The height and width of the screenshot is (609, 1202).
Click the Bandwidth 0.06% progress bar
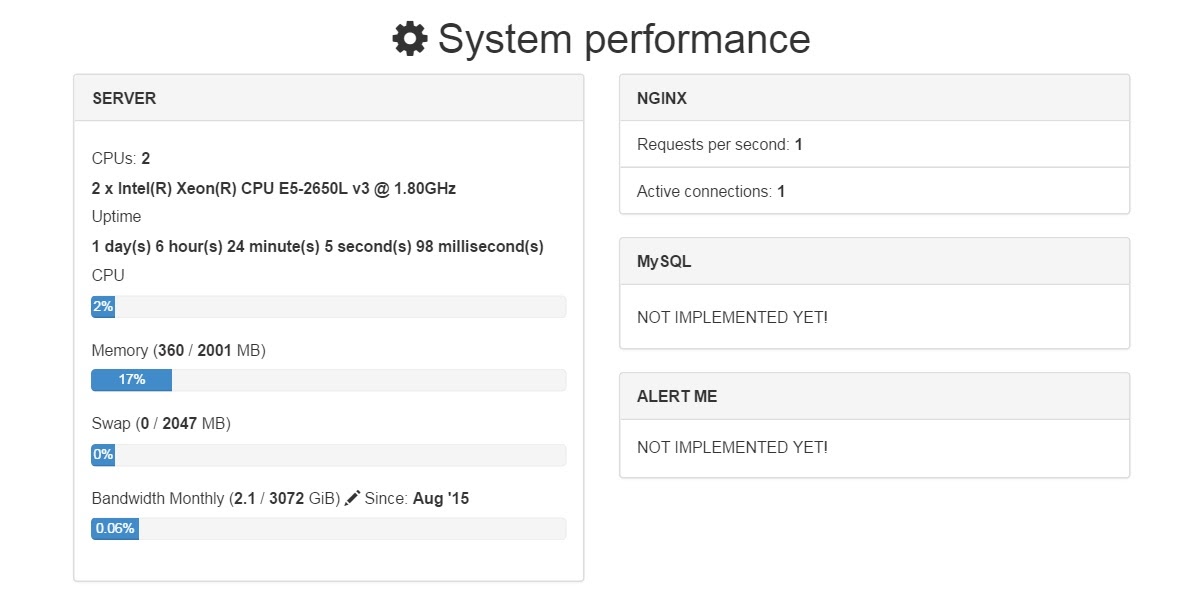[x=328, y=529]
